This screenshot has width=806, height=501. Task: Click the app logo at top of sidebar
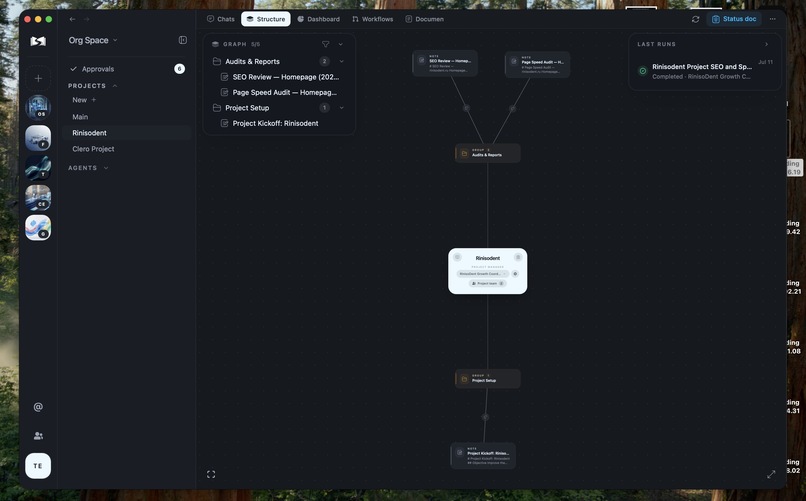tap(38, 41)
